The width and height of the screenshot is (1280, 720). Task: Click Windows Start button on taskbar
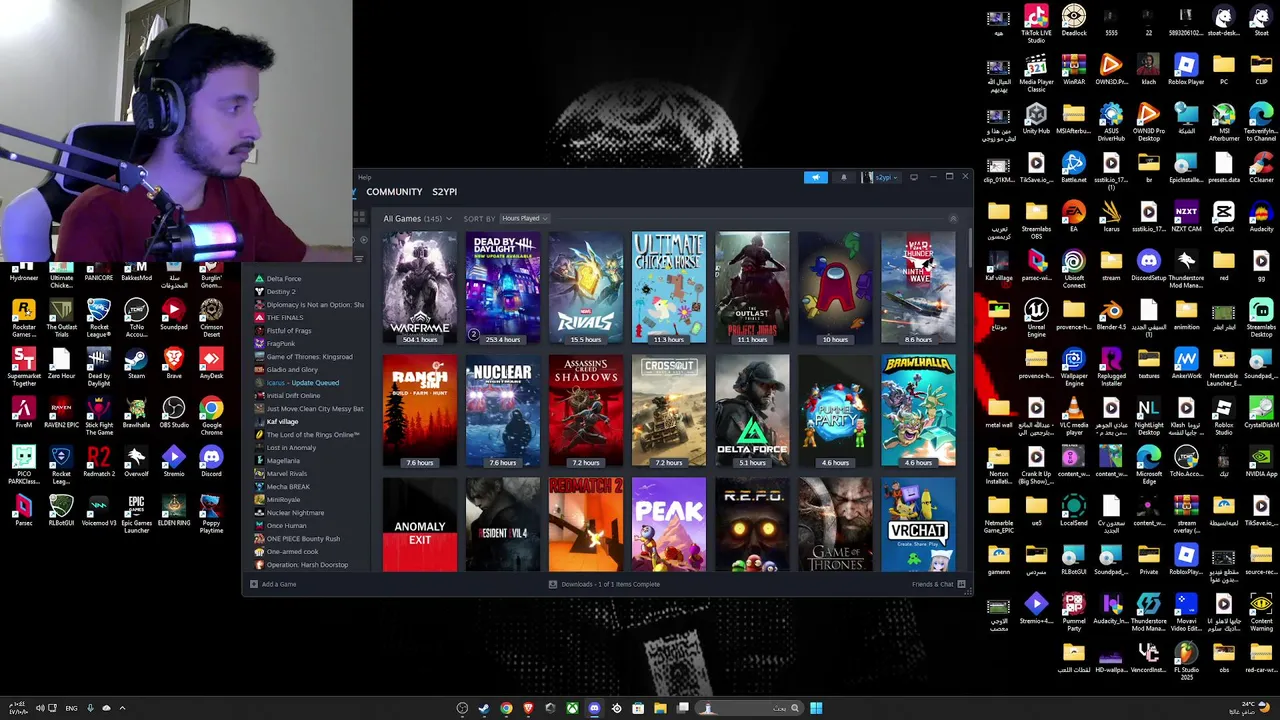(816, 708)
